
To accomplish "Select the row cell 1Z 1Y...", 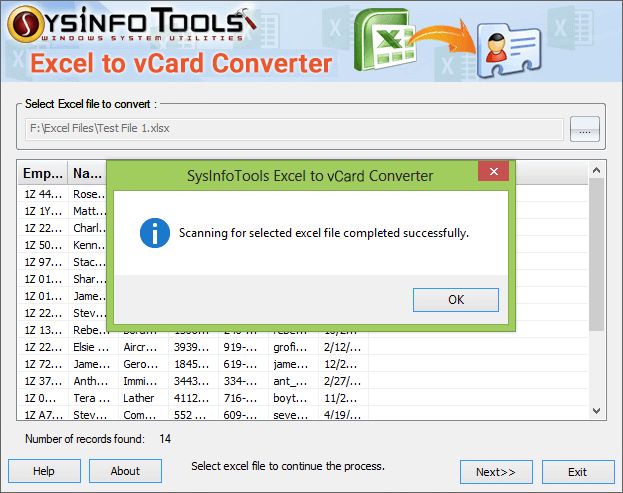I will click(x=43, y=211).
